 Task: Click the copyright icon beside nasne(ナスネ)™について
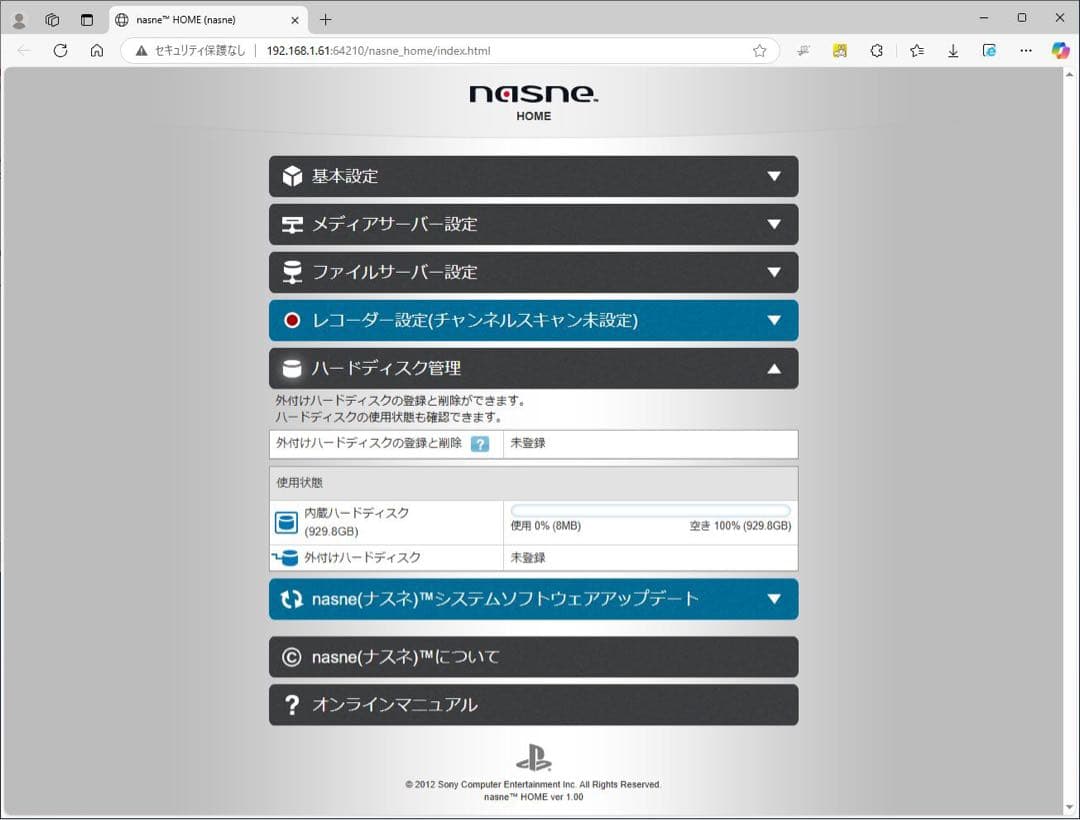pos(291,657)
